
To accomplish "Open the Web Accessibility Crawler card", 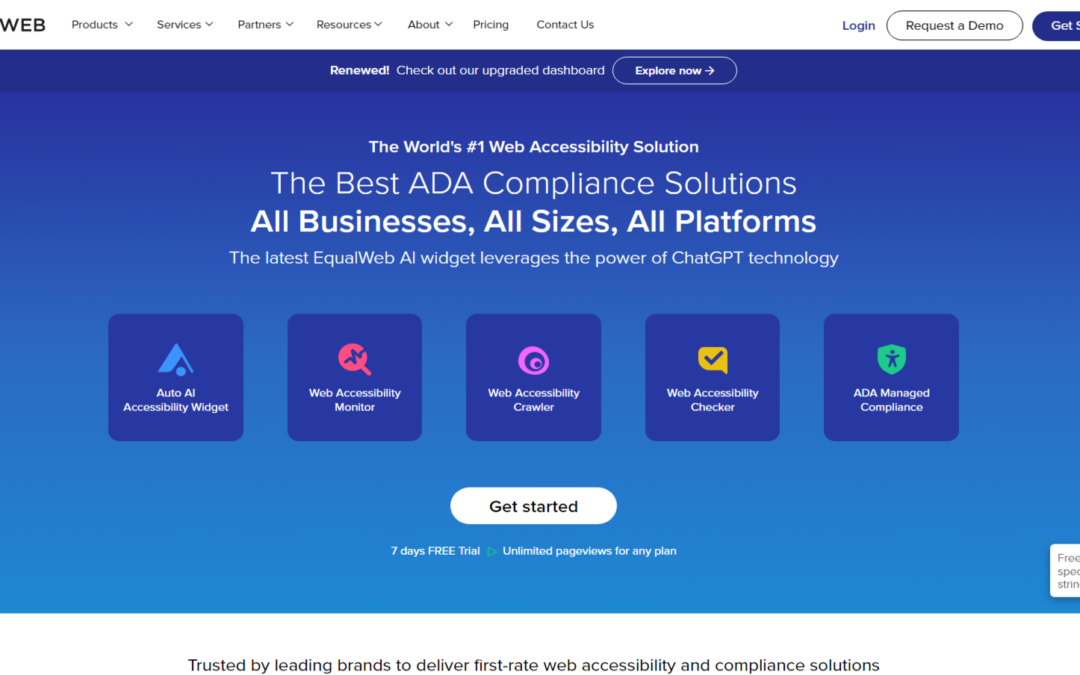I will click(x=533, y=377).
